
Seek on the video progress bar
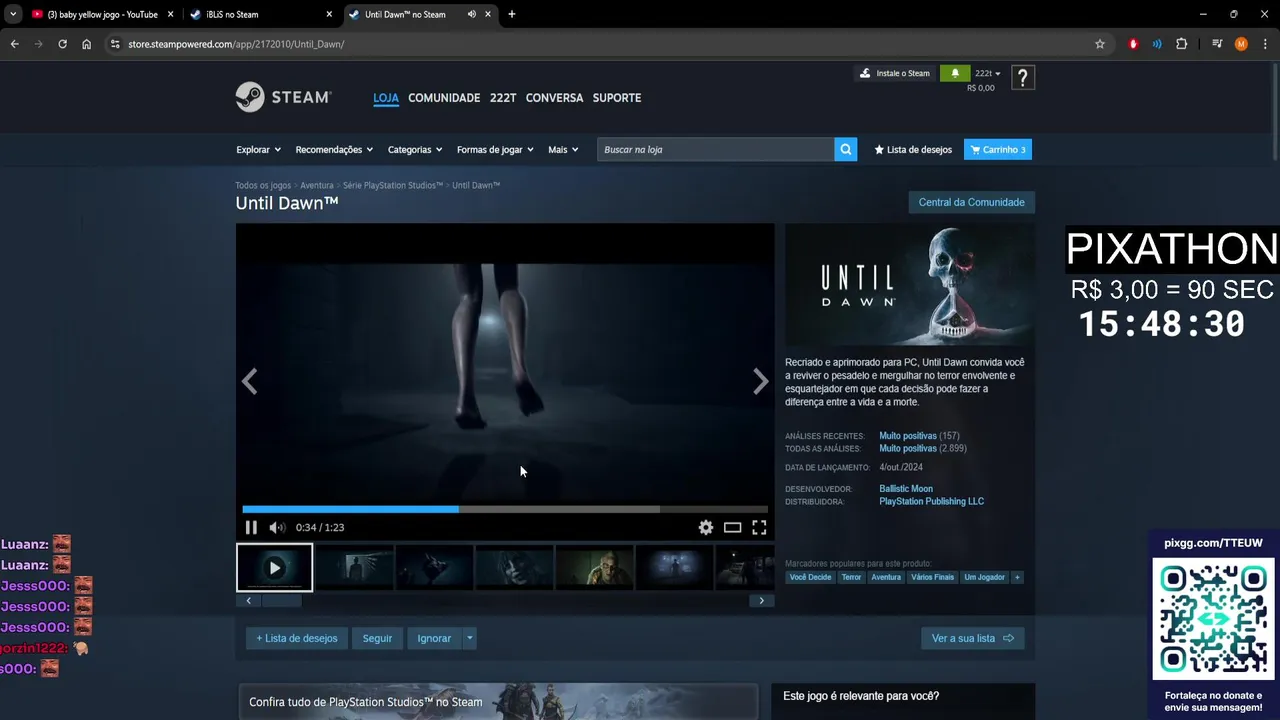click(505, 509)
